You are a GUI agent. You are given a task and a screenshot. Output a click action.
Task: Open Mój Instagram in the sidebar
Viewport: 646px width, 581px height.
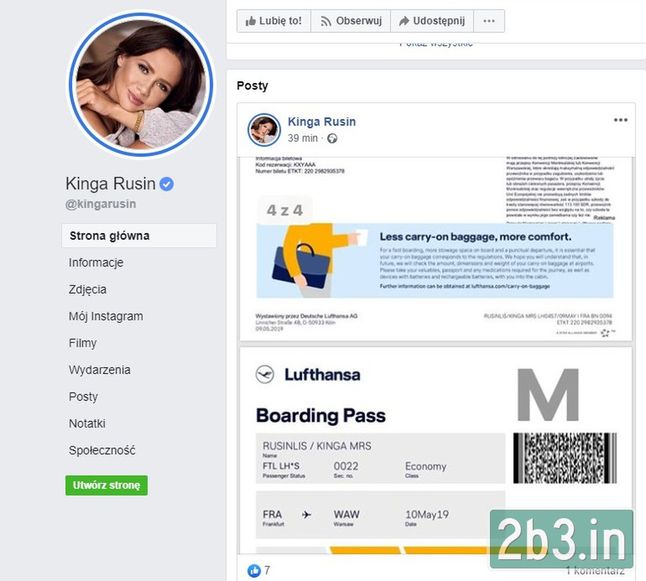coord(106,316)
